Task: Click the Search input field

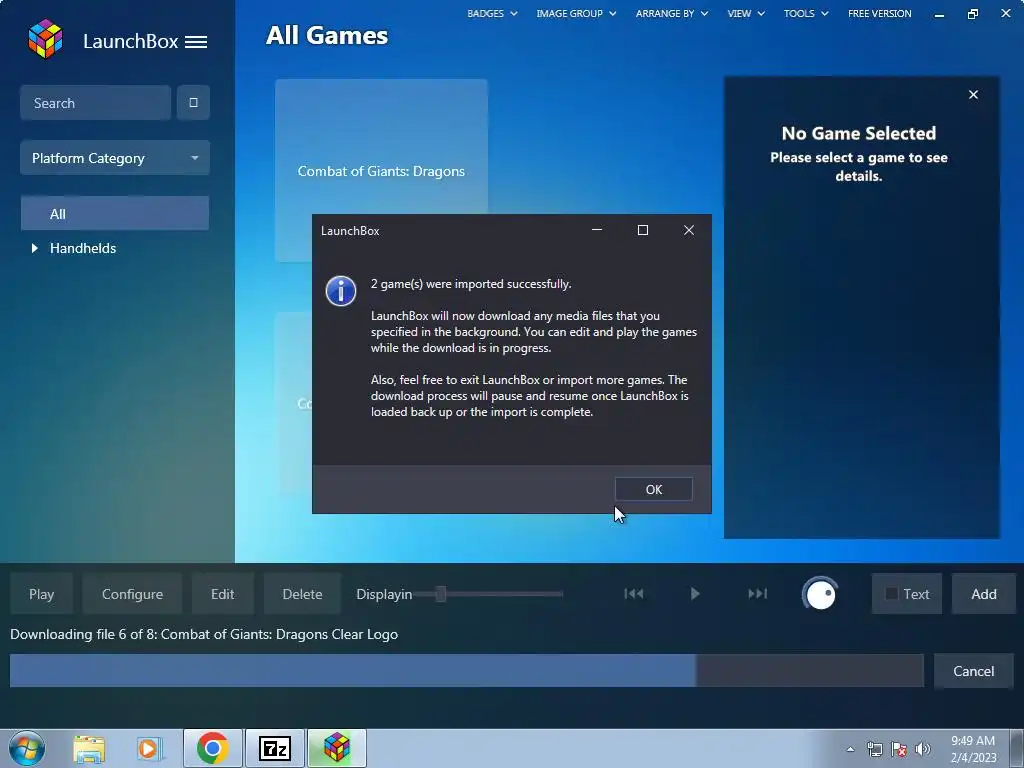Action: [x=95, y=103]
